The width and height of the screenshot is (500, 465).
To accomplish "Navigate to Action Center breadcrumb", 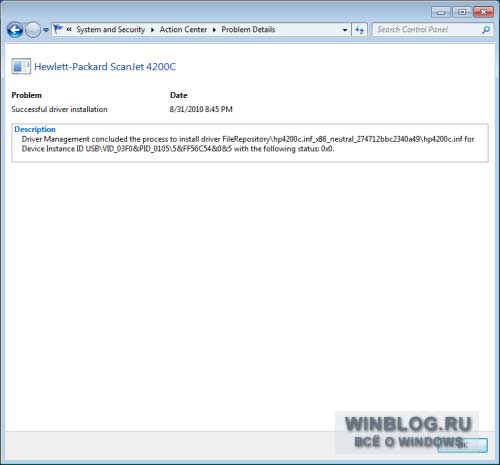I will (x=183, y=29).
